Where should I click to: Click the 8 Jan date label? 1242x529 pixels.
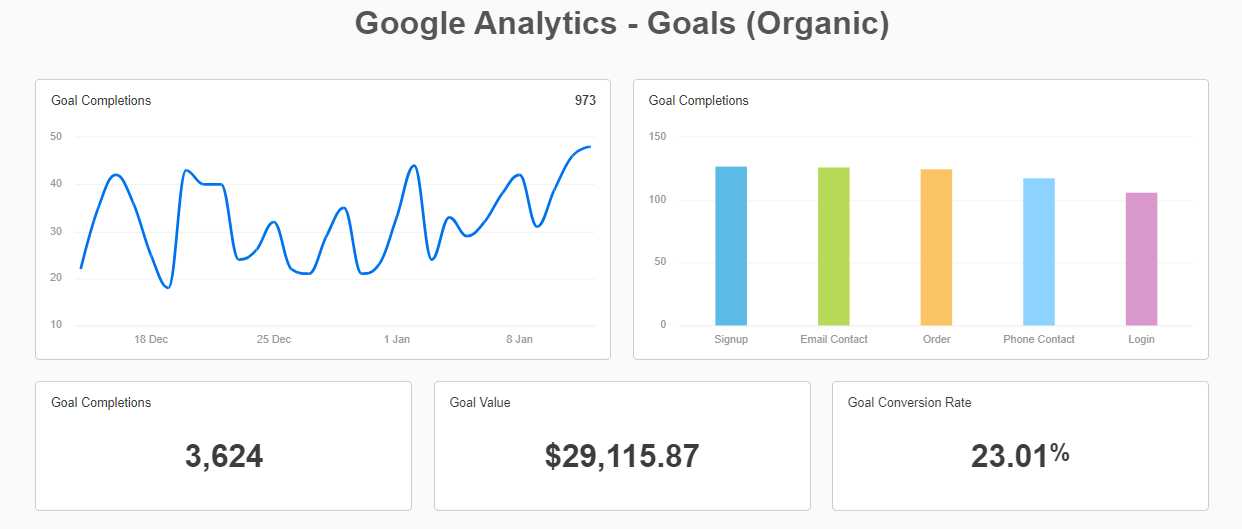(519, 339)
